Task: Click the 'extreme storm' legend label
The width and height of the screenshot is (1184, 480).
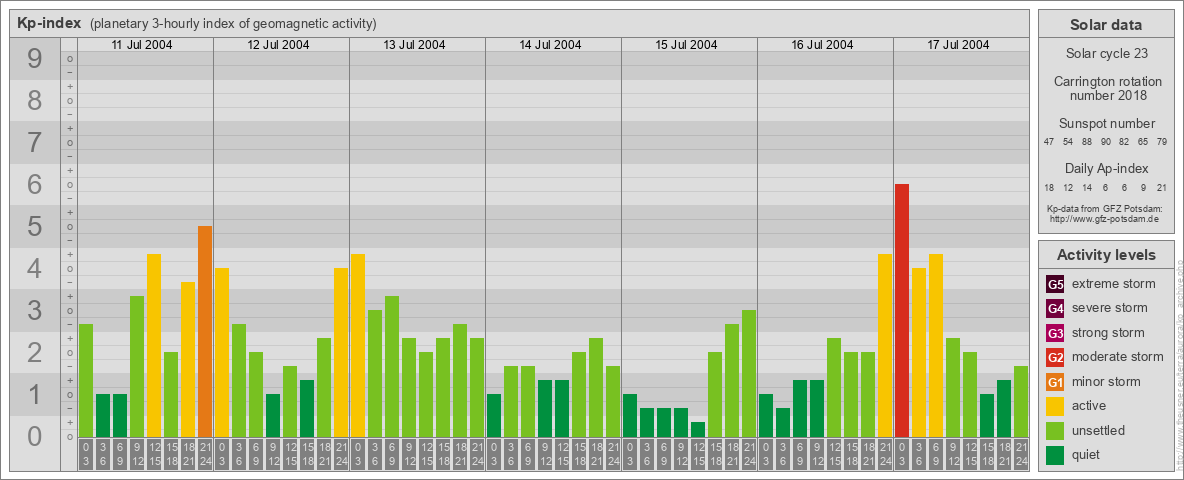Action: [x=1114, y=284]
